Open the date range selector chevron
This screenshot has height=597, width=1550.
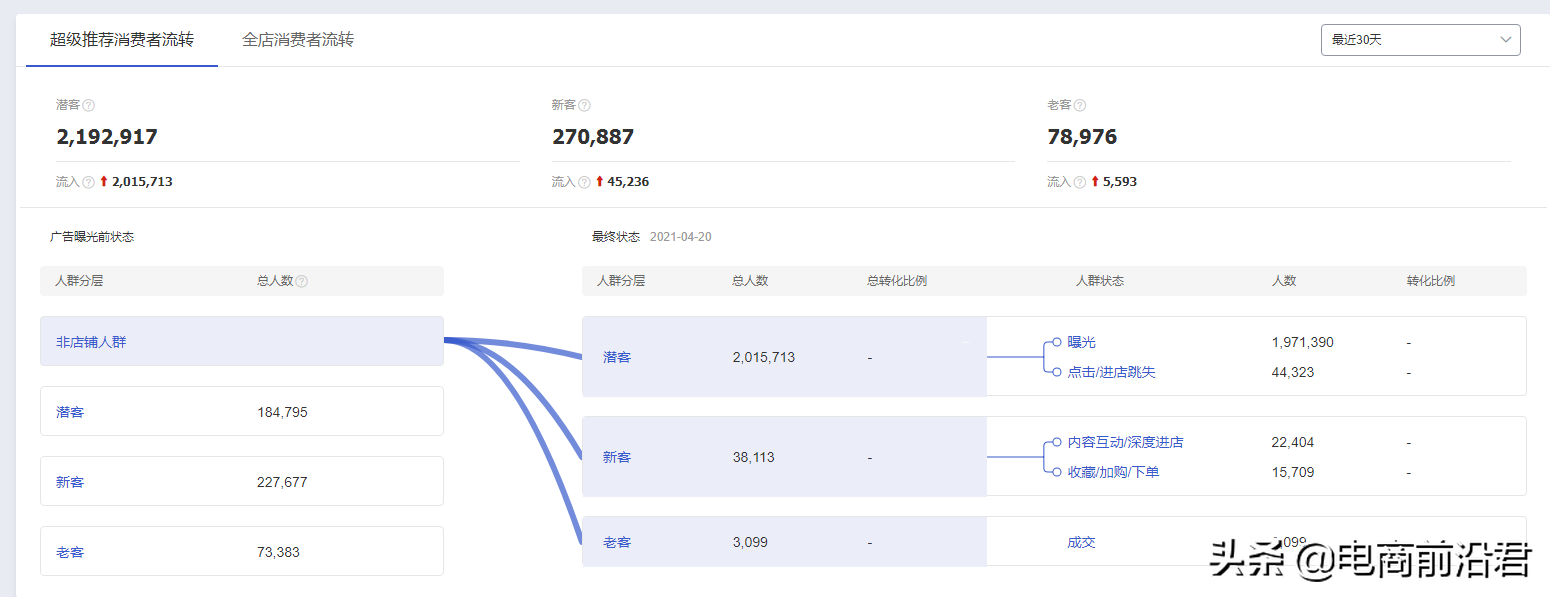pyautogui.click(x=1504, y=39)
